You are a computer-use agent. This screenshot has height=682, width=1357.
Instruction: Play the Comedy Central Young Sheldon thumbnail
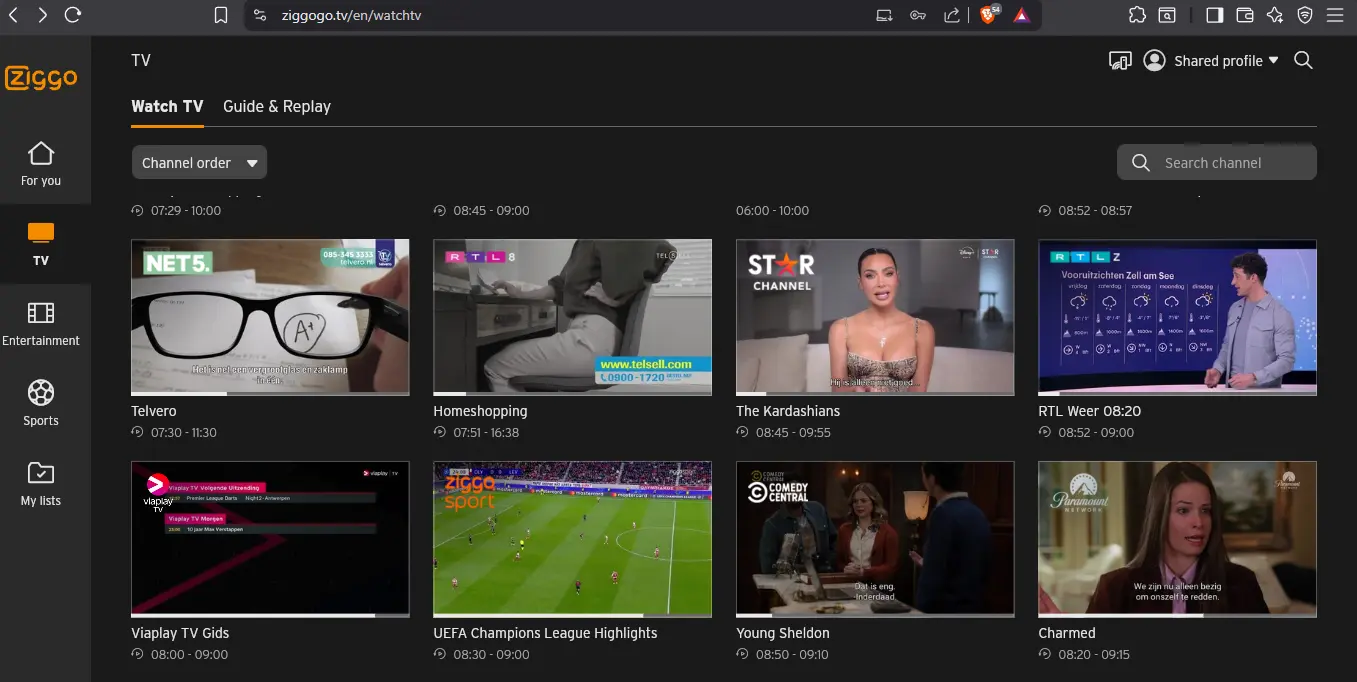875,539
